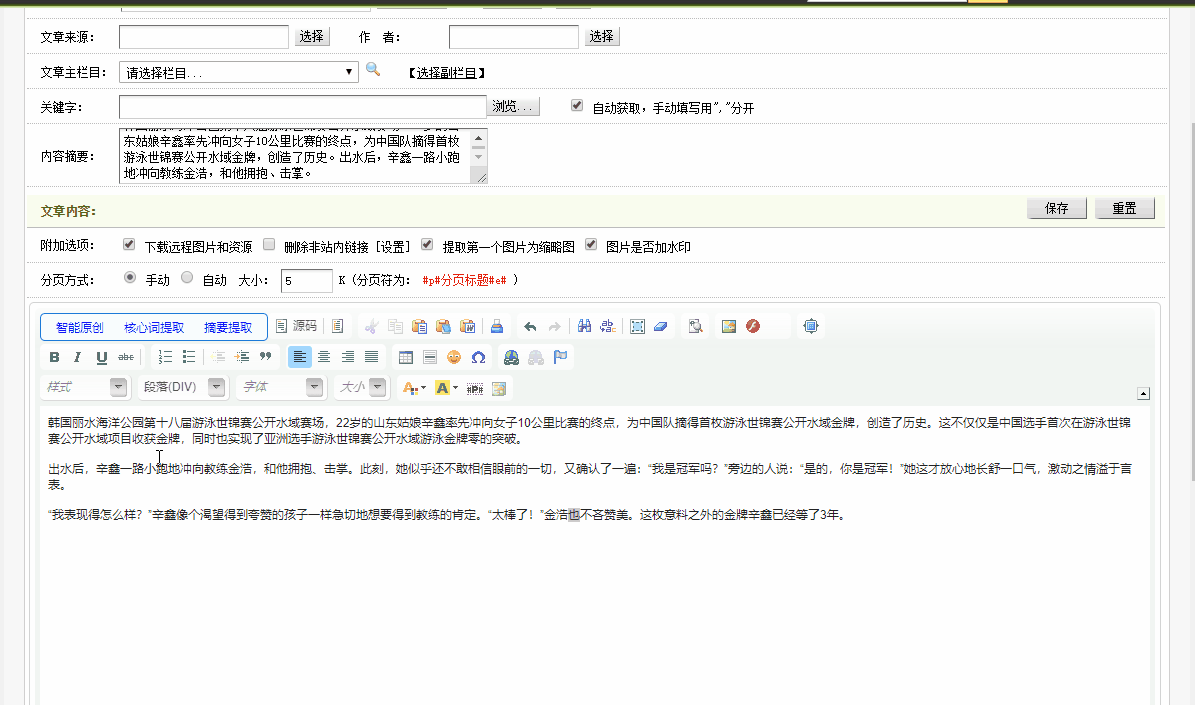Image resolution: width=1195 pixels, height=705 pixels.
Task: Justify text alignment
Action: point(371,357)
